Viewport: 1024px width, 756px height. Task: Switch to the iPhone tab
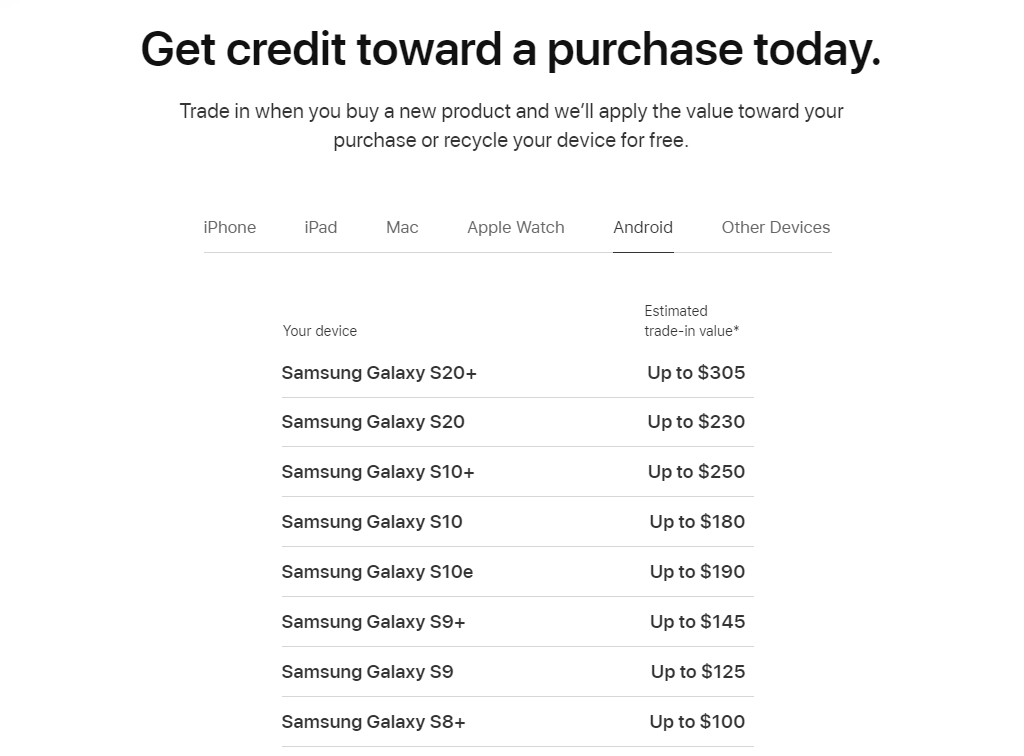coord(229,227)
